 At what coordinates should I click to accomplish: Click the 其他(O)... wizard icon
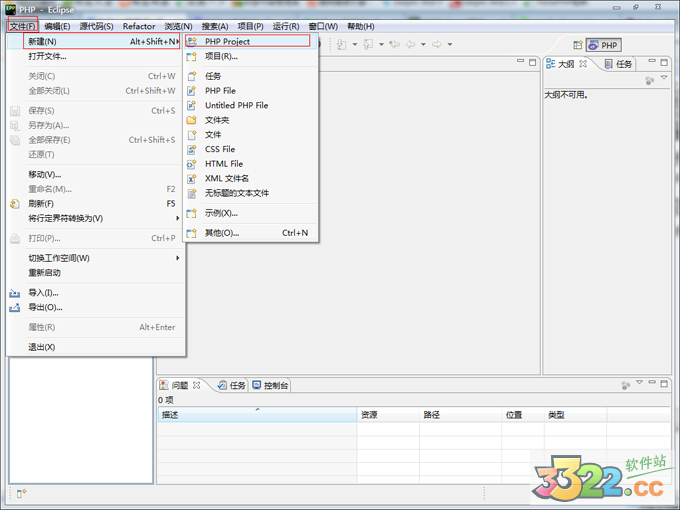(x=191, y=233)
